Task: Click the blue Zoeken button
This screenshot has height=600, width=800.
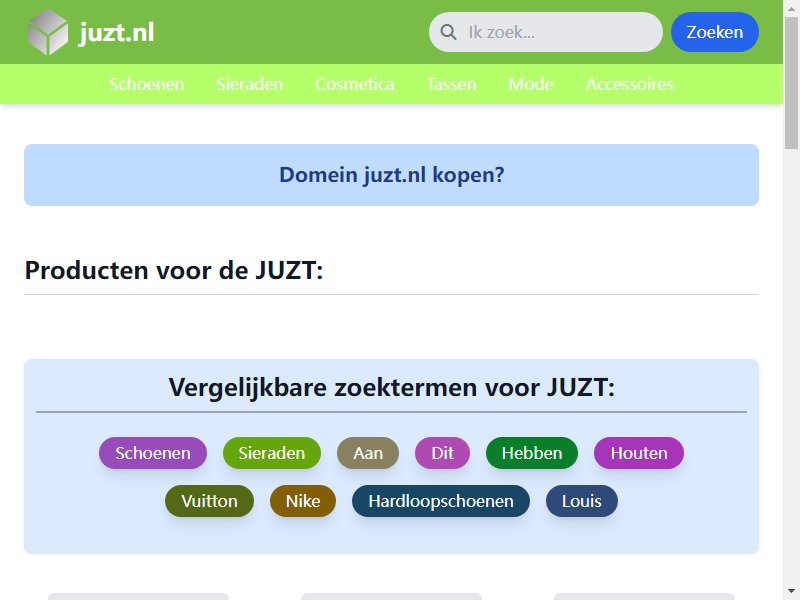Action: (x=714, y=32)
